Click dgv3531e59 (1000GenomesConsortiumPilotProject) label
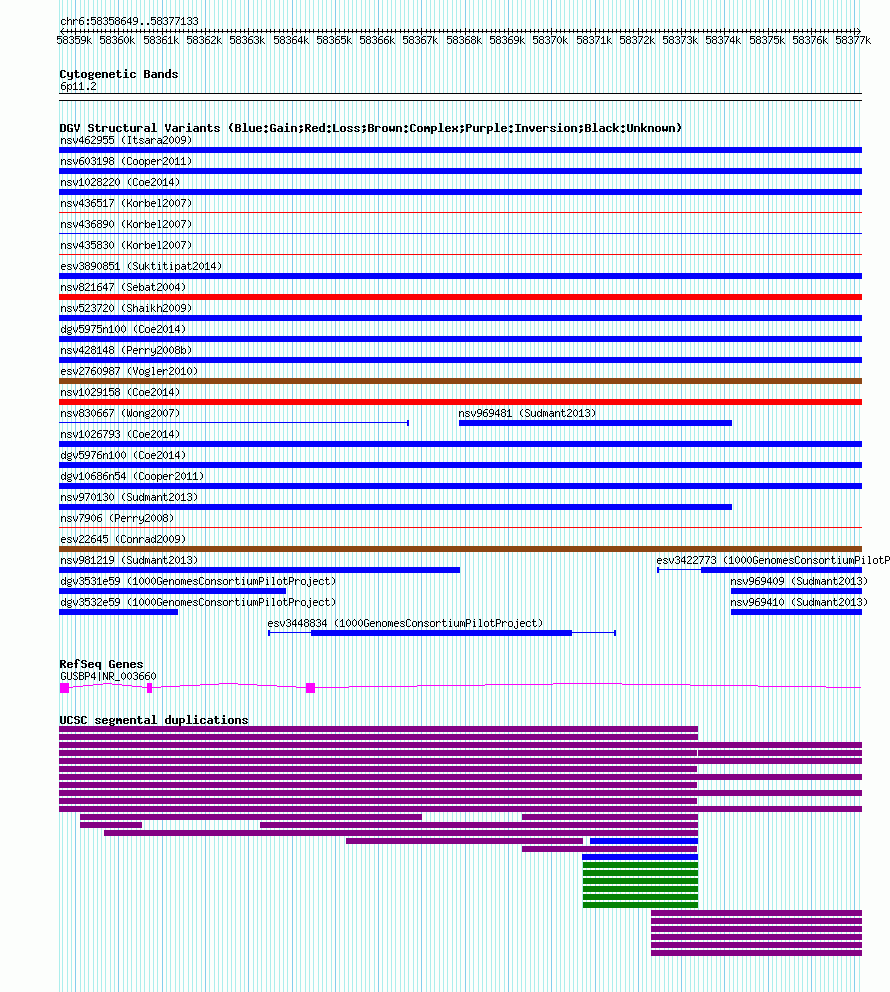This screenshot has width=890, height=992. pyautogui.click(x=198, y=581)
